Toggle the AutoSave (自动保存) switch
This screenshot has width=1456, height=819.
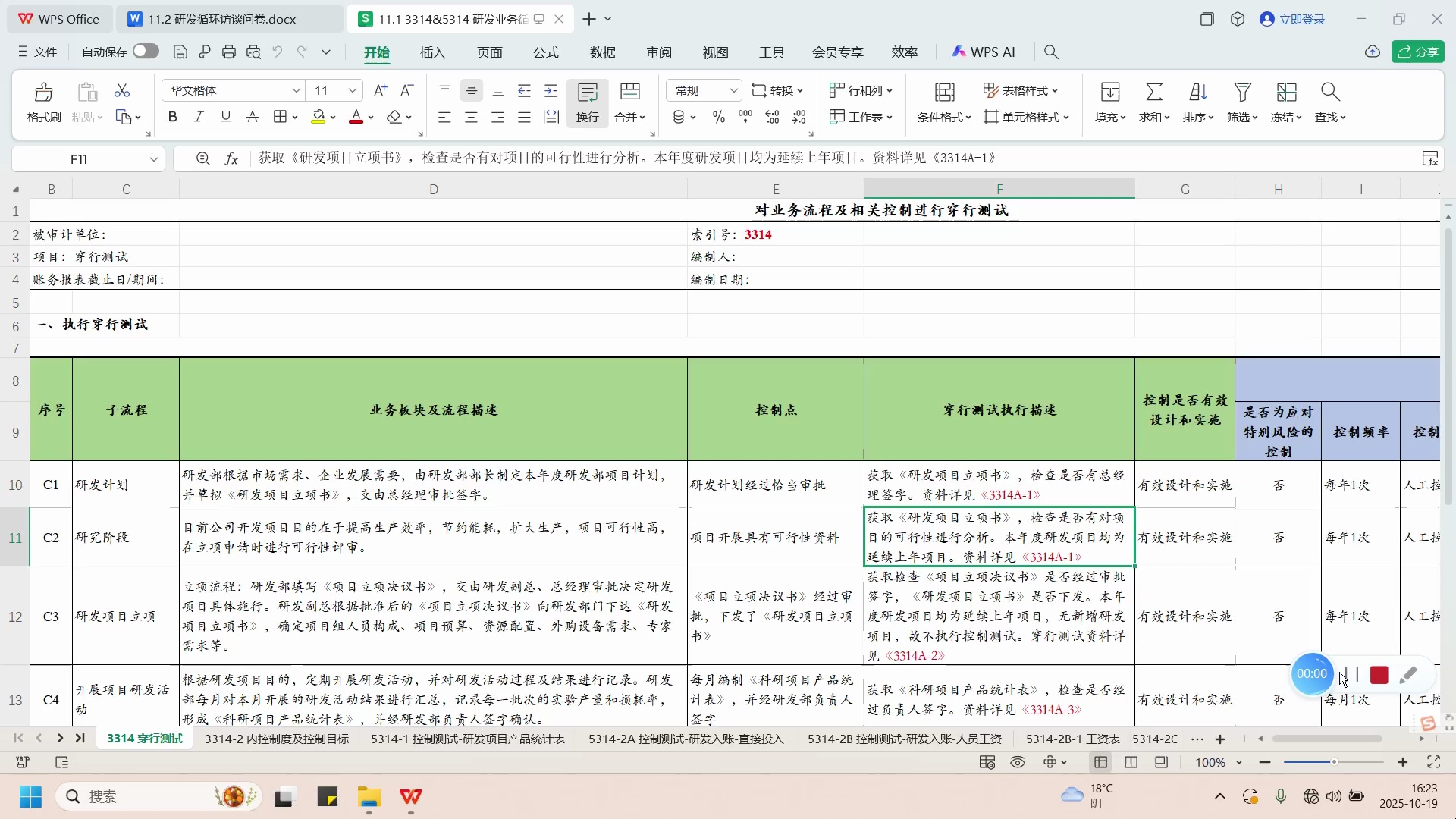146,51
